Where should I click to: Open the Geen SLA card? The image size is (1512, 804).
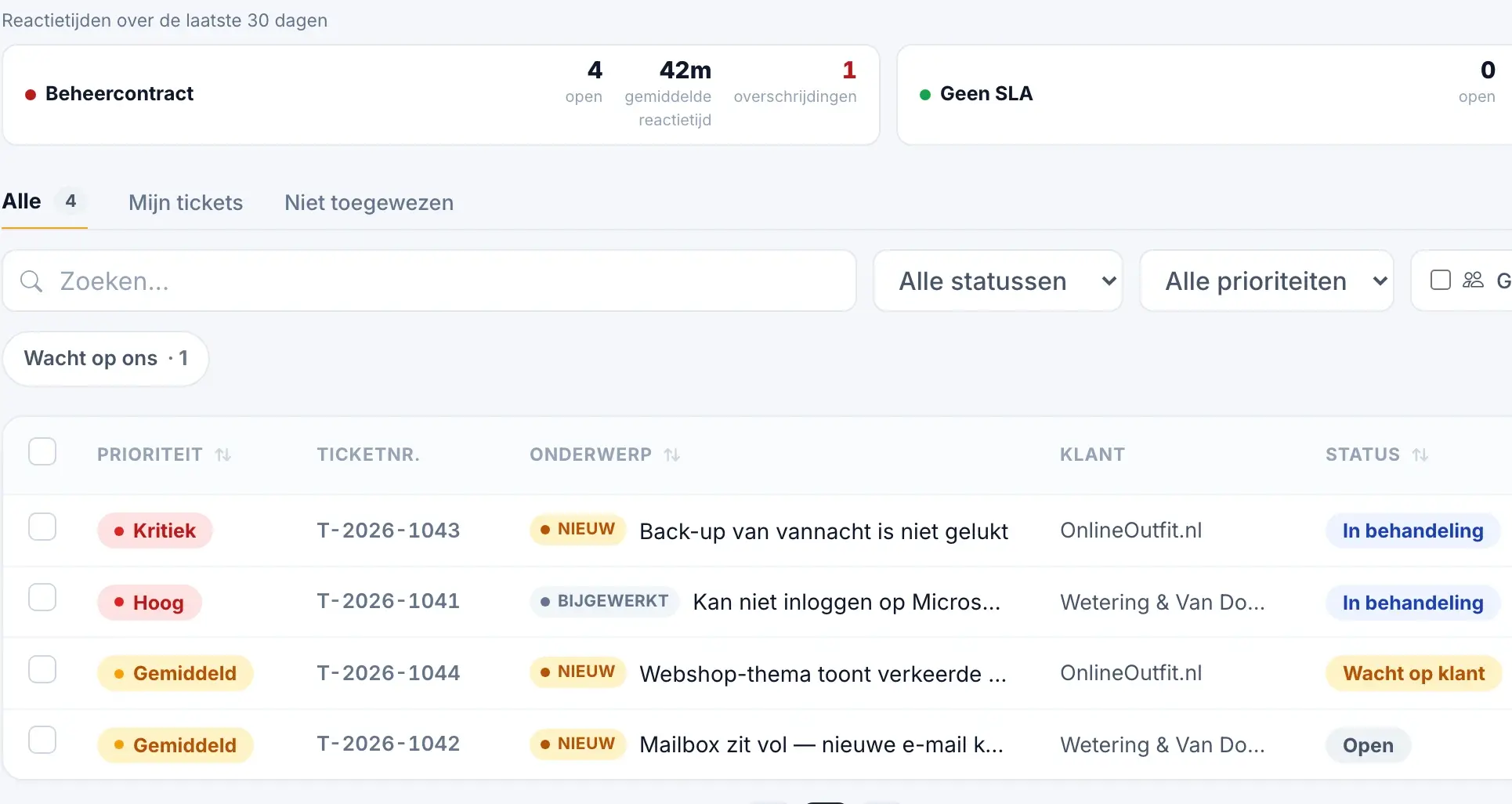(1204, 95)
